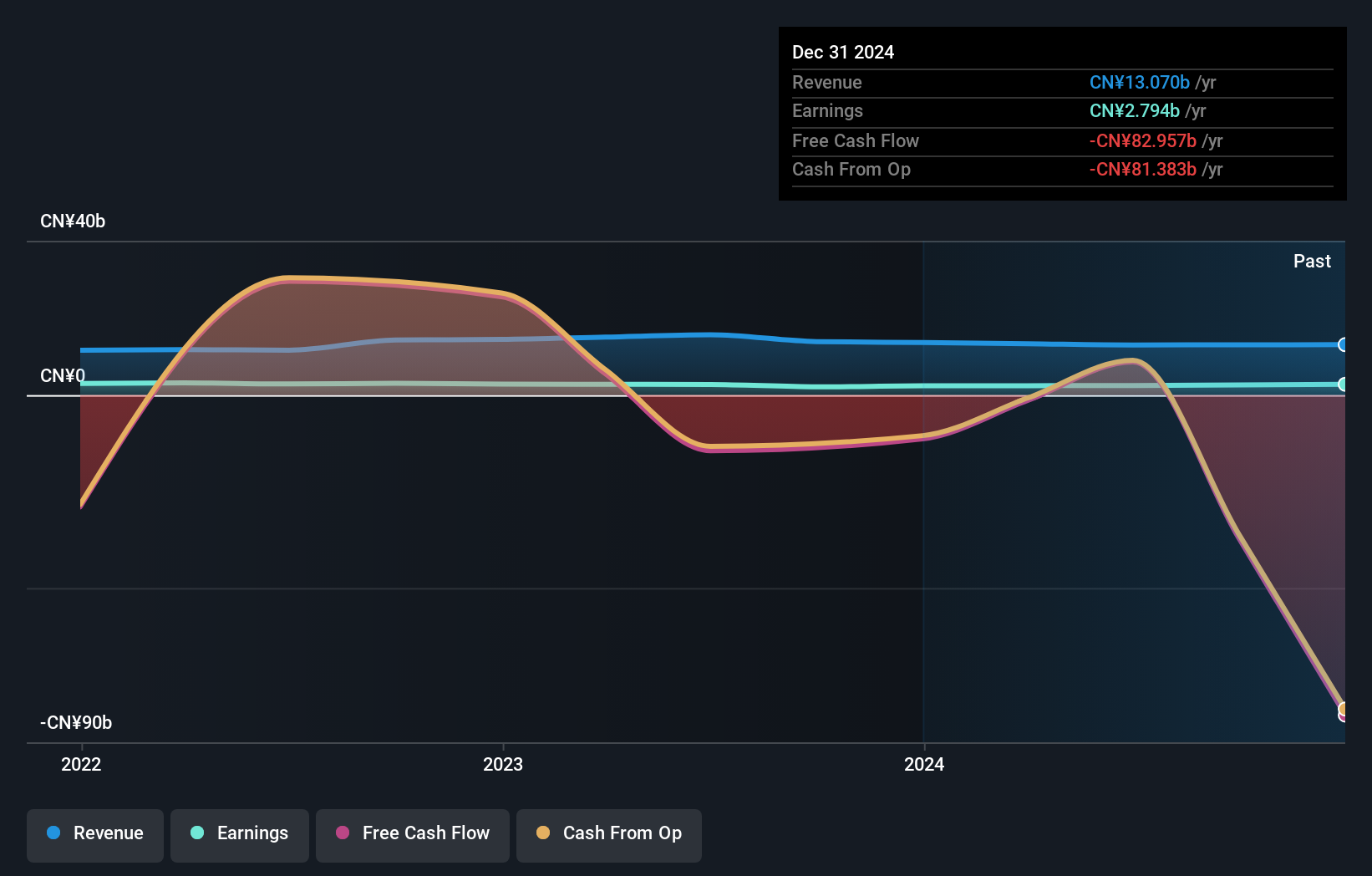Click the Cash From Op tooltip row label
Screen dimensions: 1372x876
pos(851,170)
